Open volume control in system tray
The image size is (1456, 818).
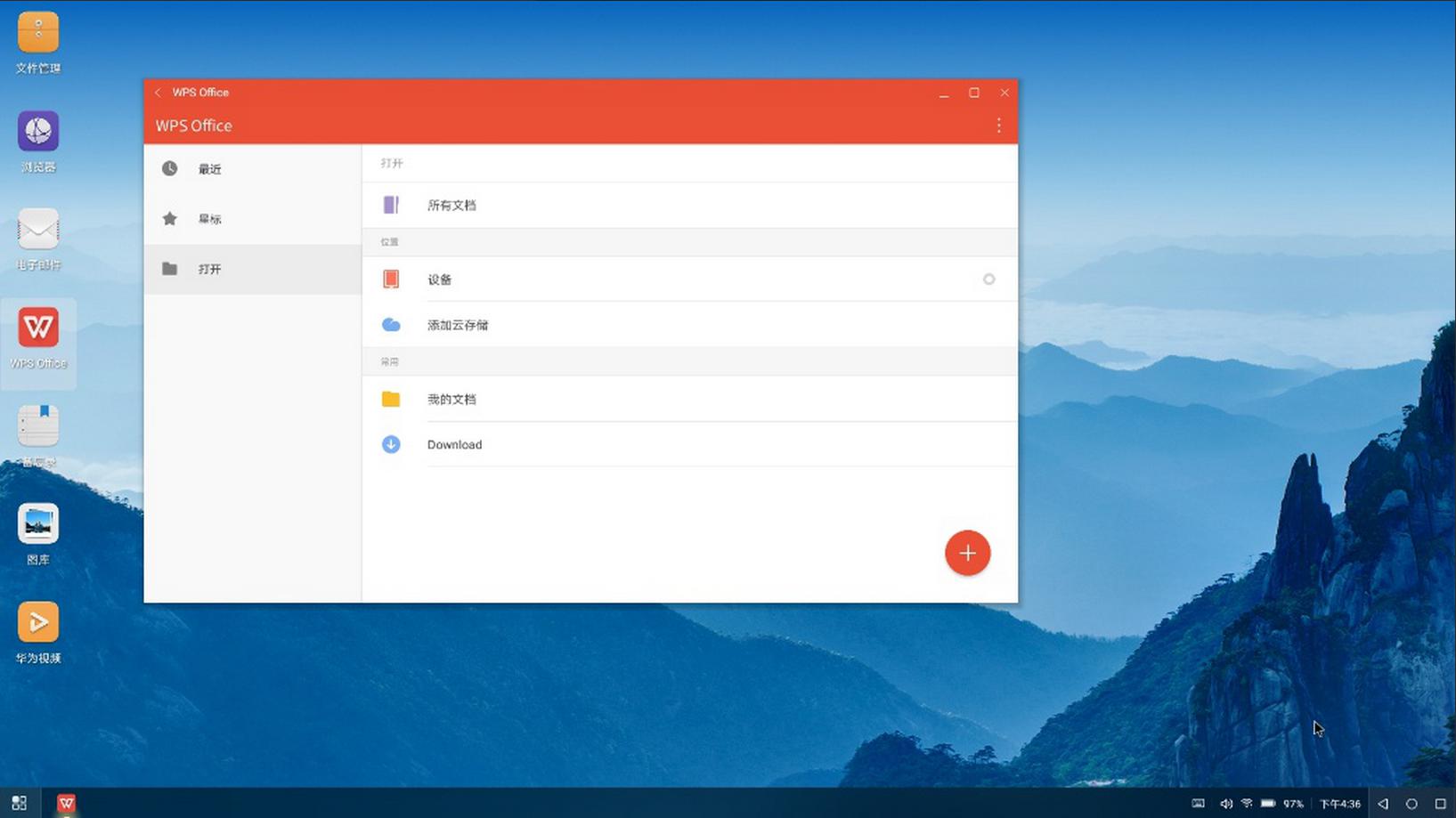1226,804
